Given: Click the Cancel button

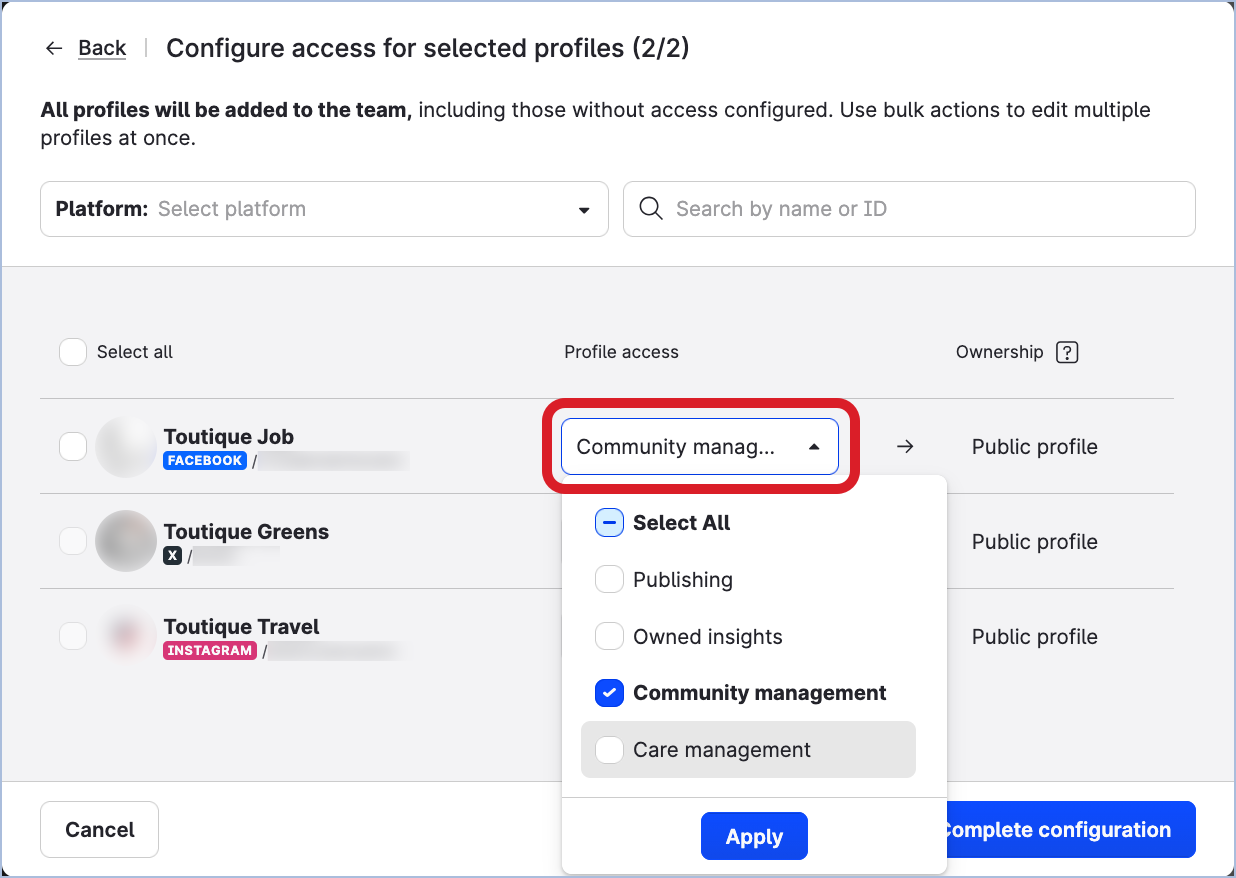Looking at the screenshot, I should tap(99, 830).
